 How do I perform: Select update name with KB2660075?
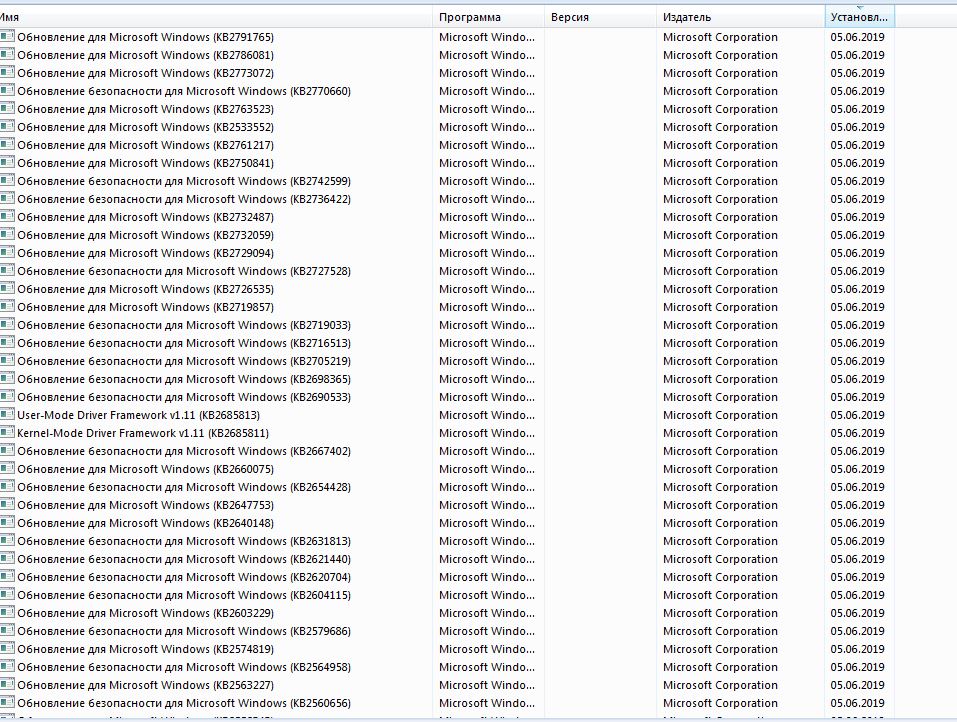coord(145,469)
